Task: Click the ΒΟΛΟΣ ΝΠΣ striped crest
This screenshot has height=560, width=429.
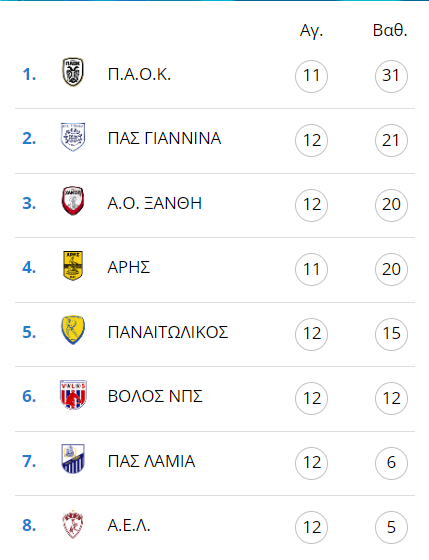Action: point(73,395)
